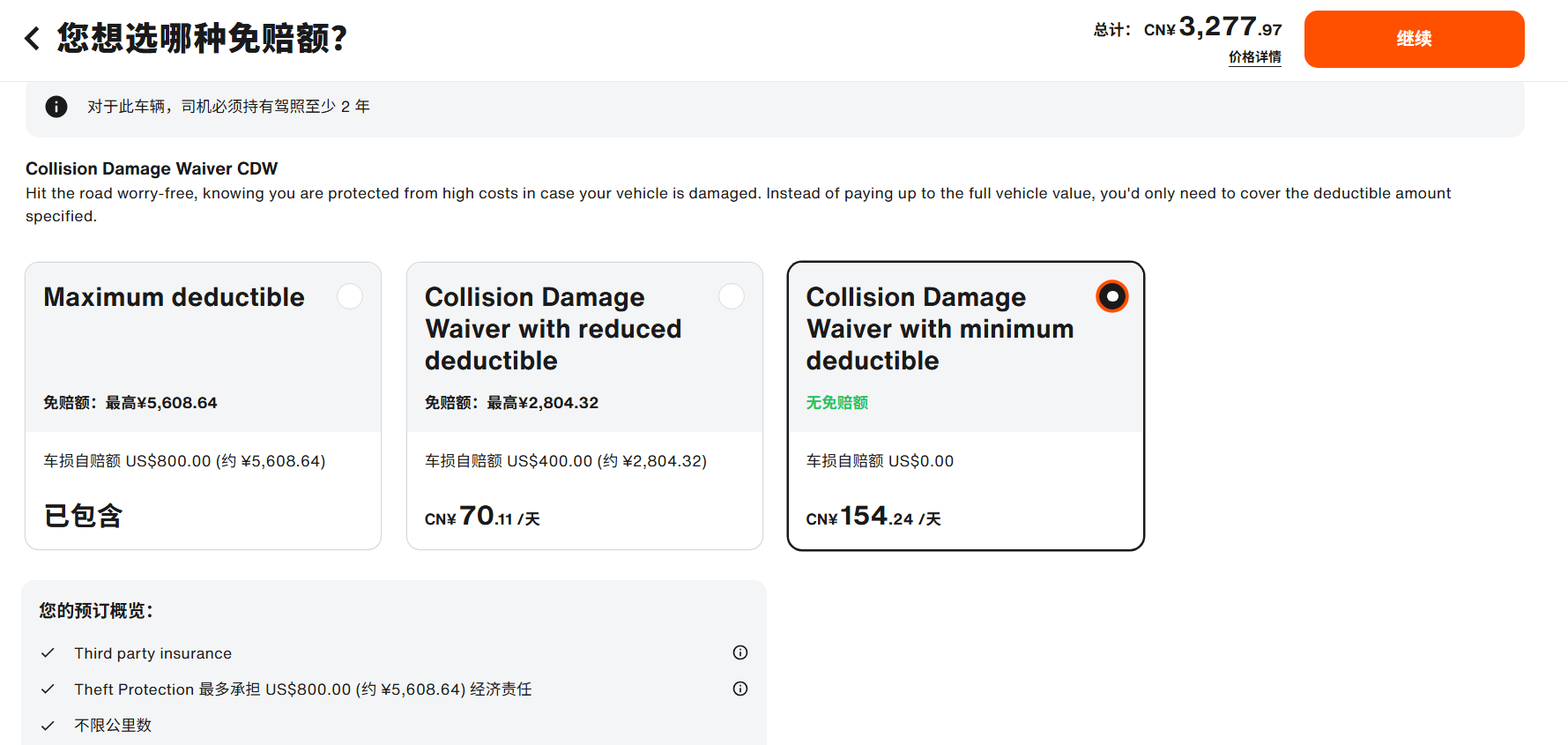
Task: Click the CN¥70.11/天 price
Action: click(482, 517)
